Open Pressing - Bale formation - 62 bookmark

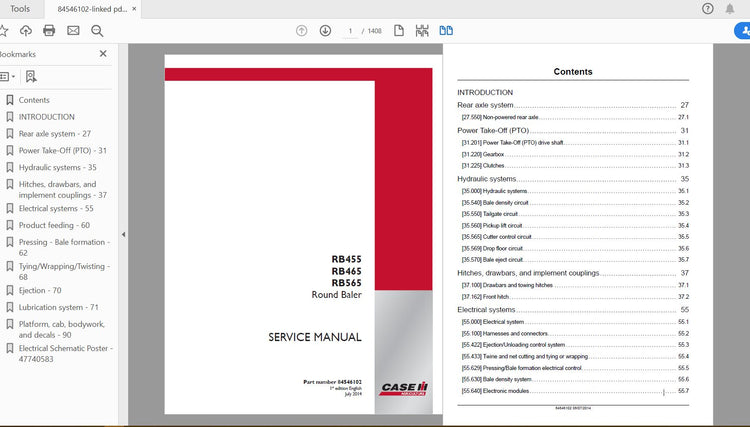tap(64, 247)
